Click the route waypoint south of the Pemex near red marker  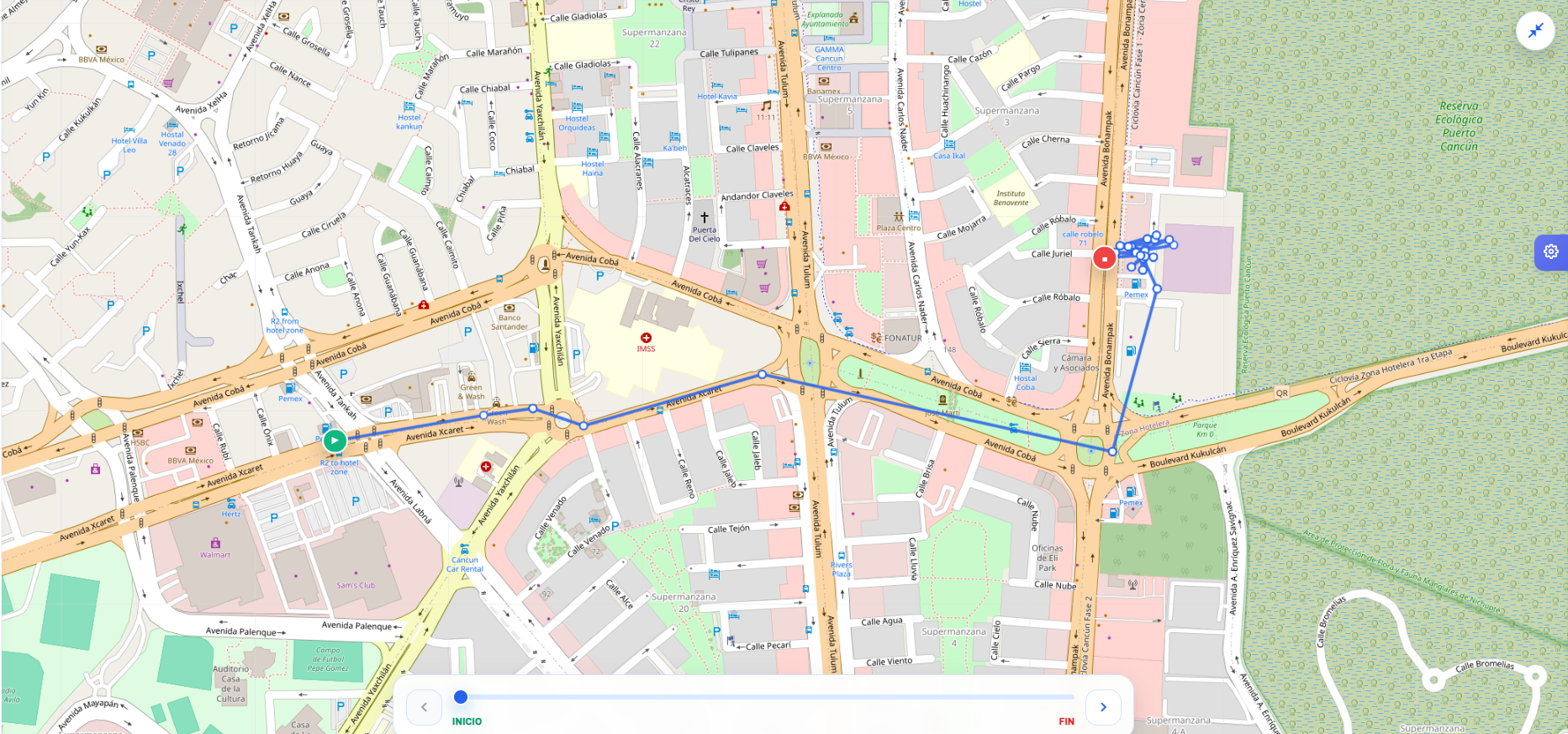click(x=1157, y=288)
